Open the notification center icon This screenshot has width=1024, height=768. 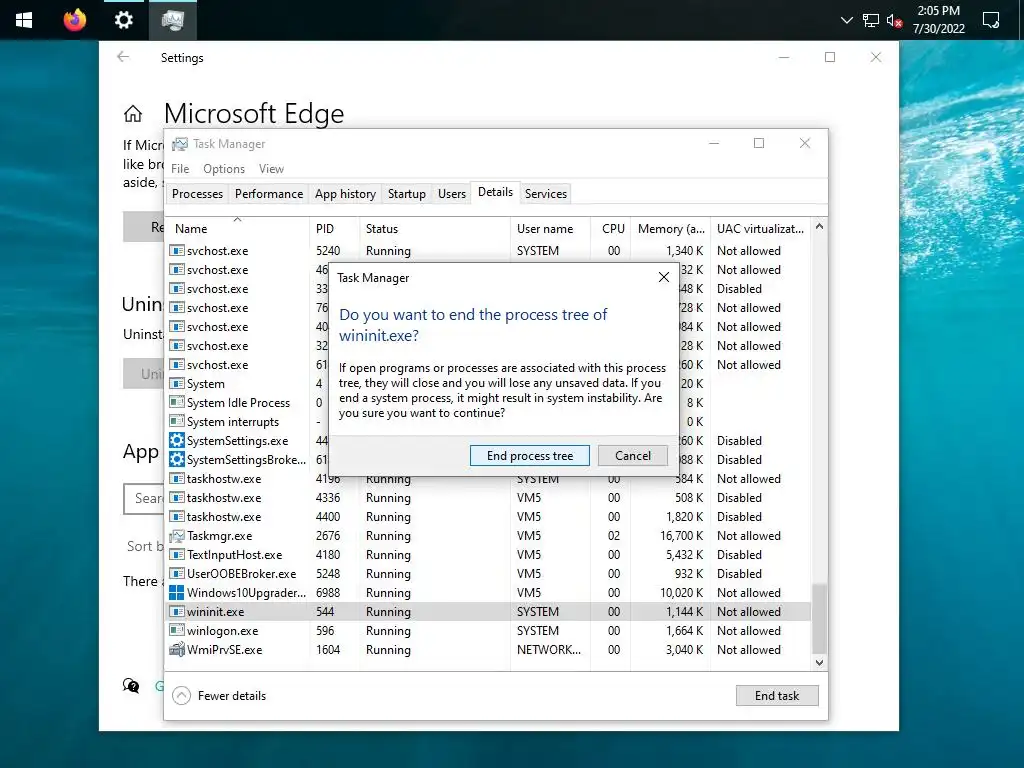coord(991,20)
